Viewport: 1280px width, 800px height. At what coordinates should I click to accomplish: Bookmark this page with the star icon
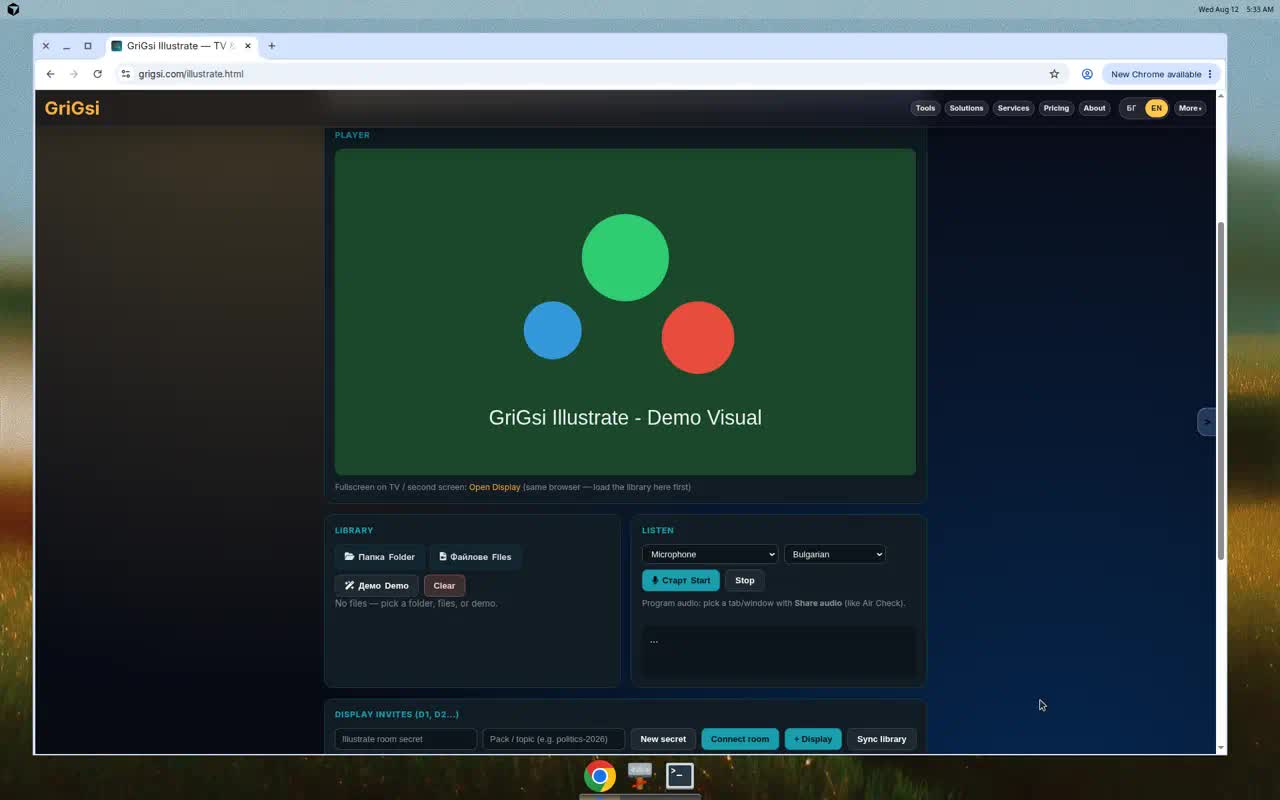[x=1054, y=74]
